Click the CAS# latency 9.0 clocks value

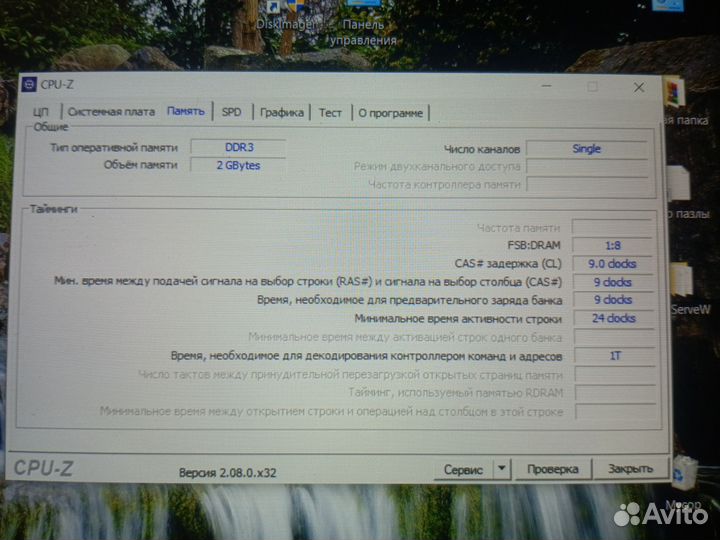[x=613, y=264]
